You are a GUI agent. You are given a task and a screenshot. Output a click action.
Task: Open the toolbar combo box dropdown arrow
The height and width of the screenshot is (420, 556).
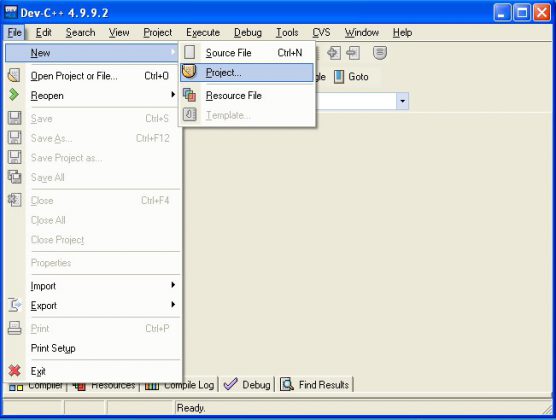click(x=402, y=101)
